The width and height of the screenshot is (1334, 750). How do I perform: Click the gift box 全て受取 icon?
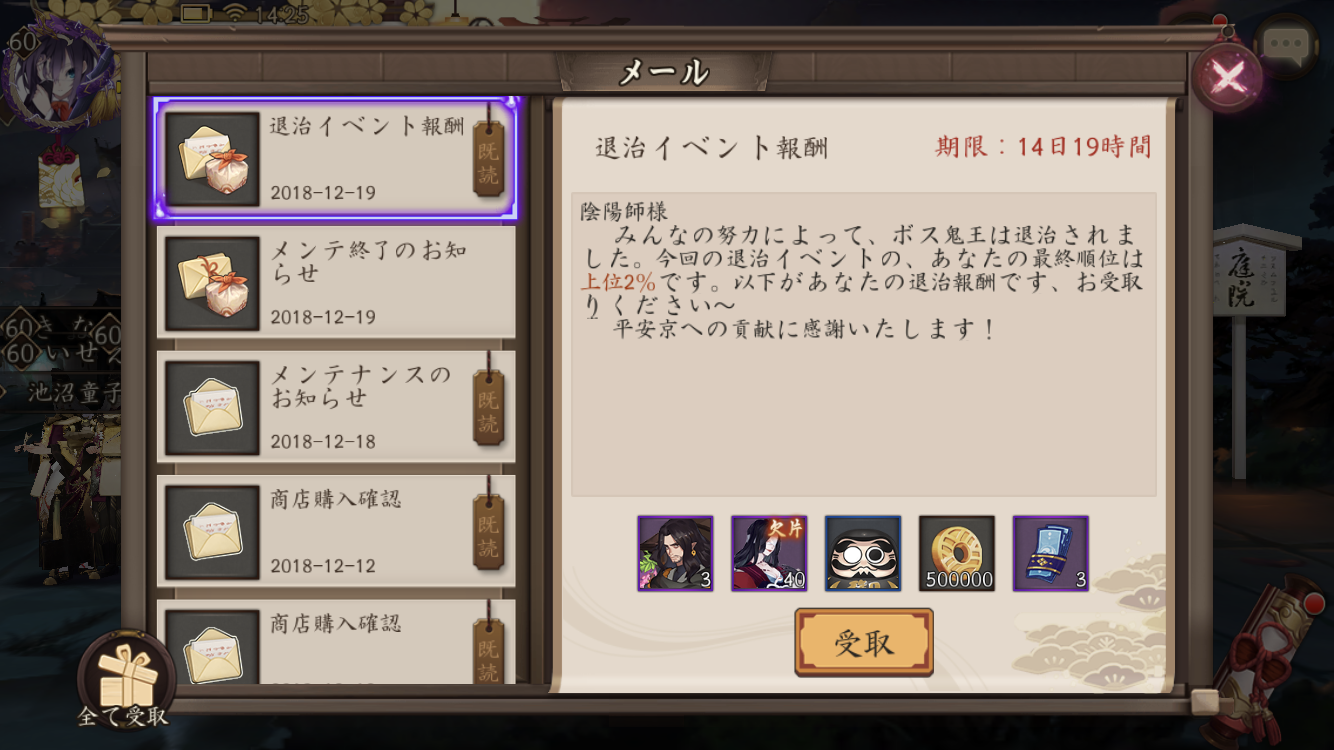(x=125, y=678)
